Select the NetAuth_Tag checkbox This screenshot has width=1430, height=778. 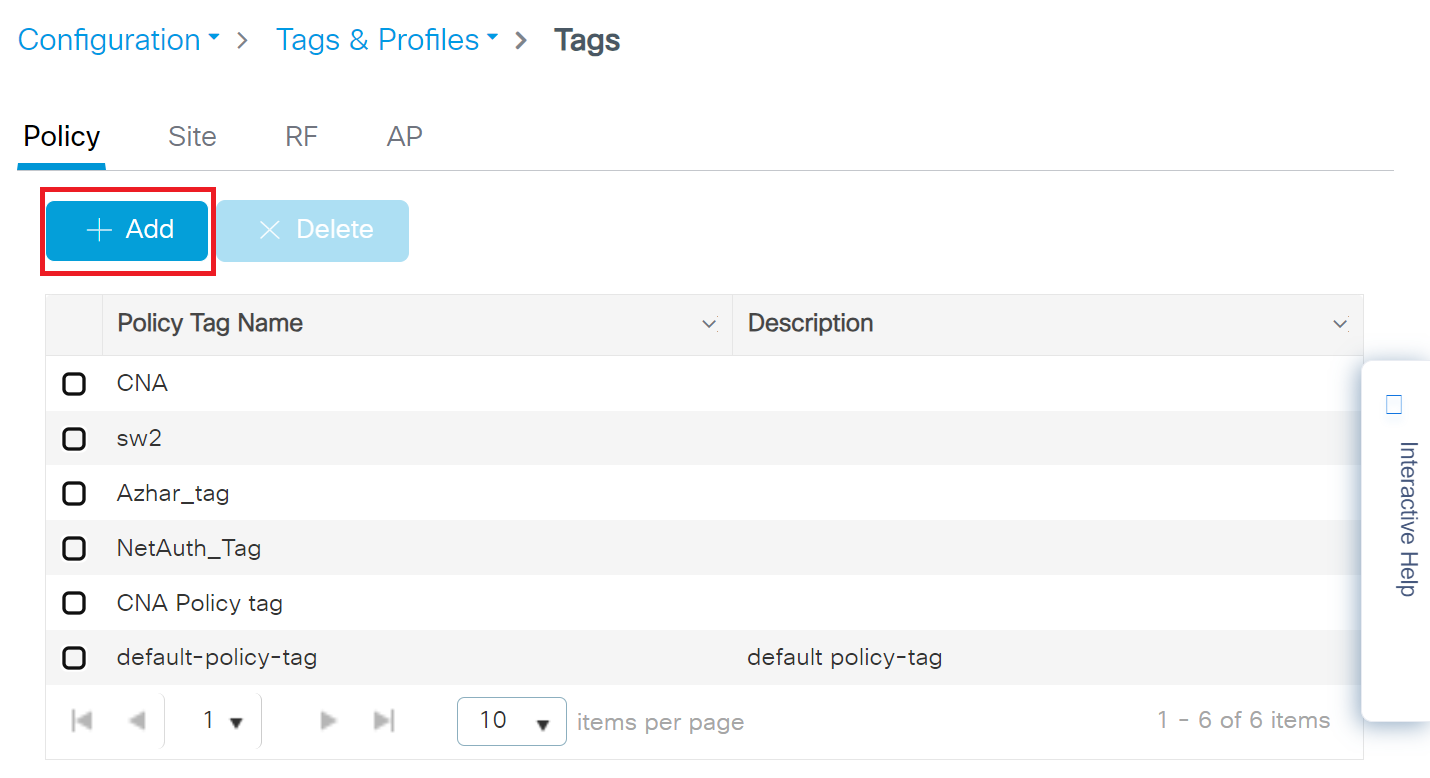pyautogui.click(x=74, y=548)
